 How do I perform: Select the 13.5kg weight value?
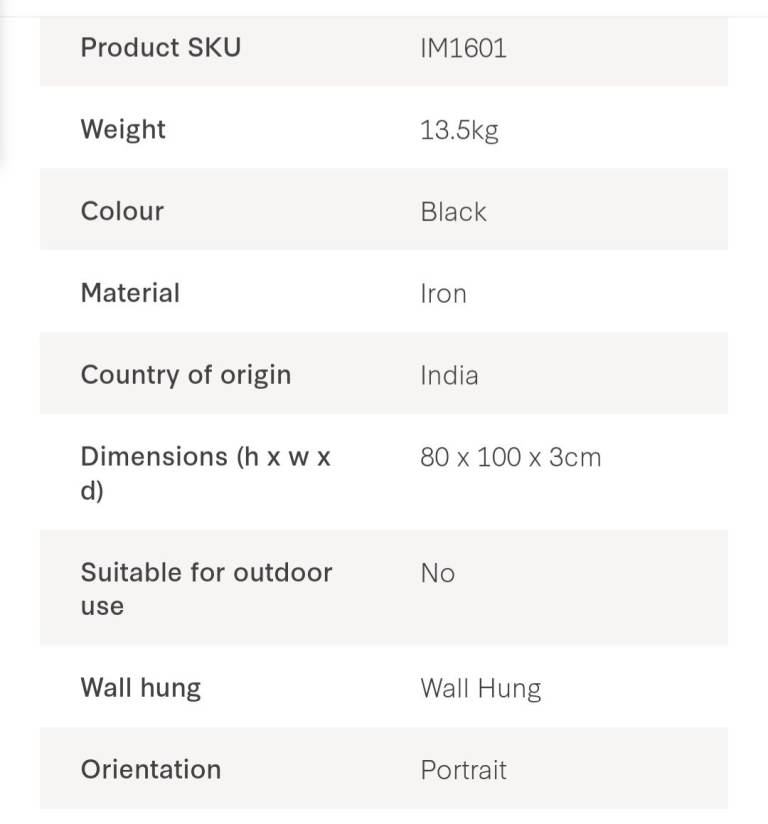[459, 130]
